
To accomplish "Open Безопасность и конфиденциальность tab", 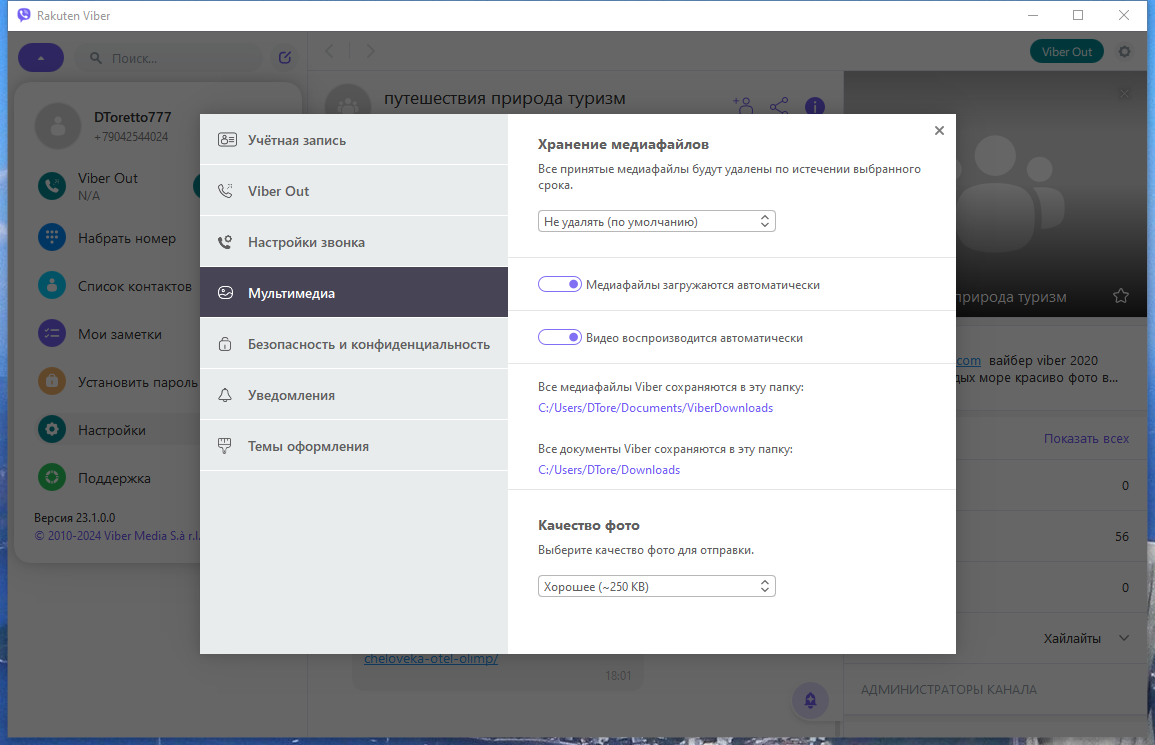I will pyautogui.click(x=354, y=344).
